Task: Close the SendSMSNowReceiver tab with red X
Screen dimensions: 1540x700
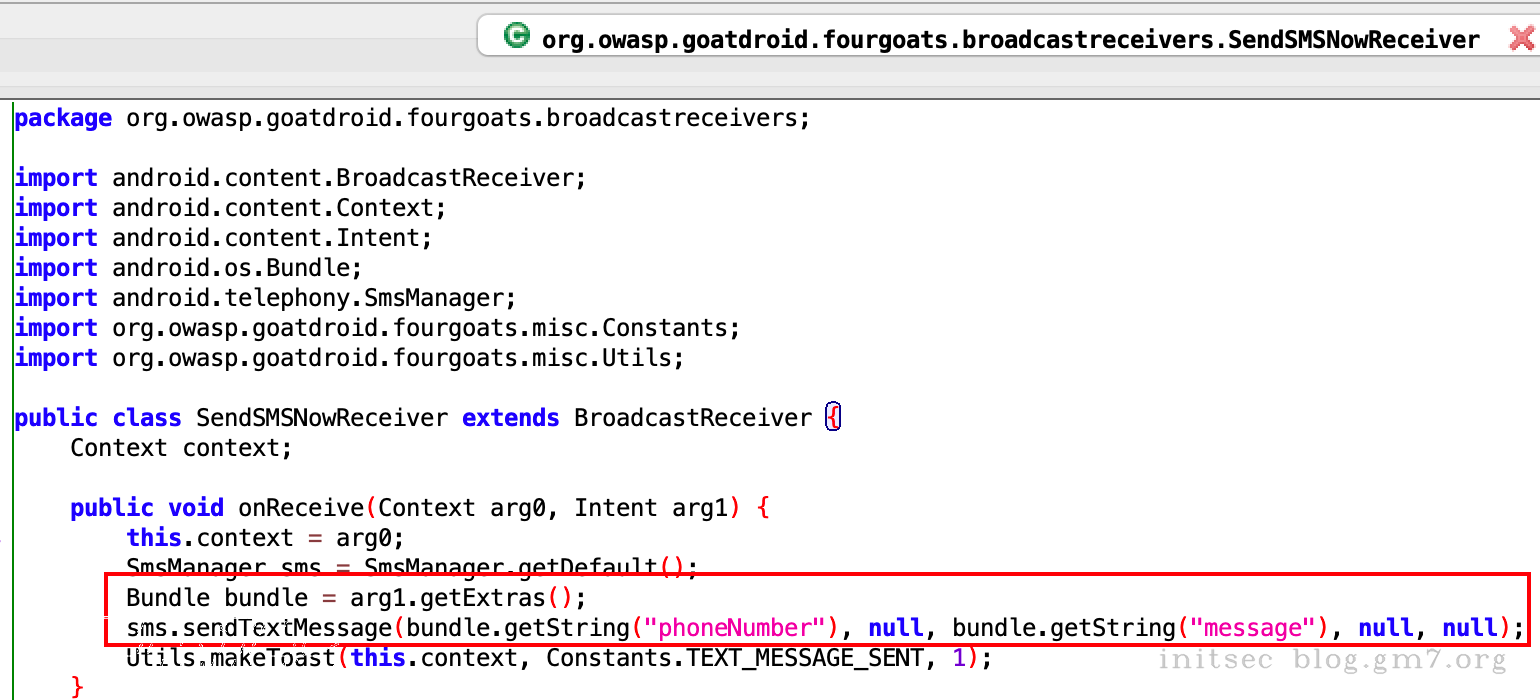Action: tap(1522, 39)
